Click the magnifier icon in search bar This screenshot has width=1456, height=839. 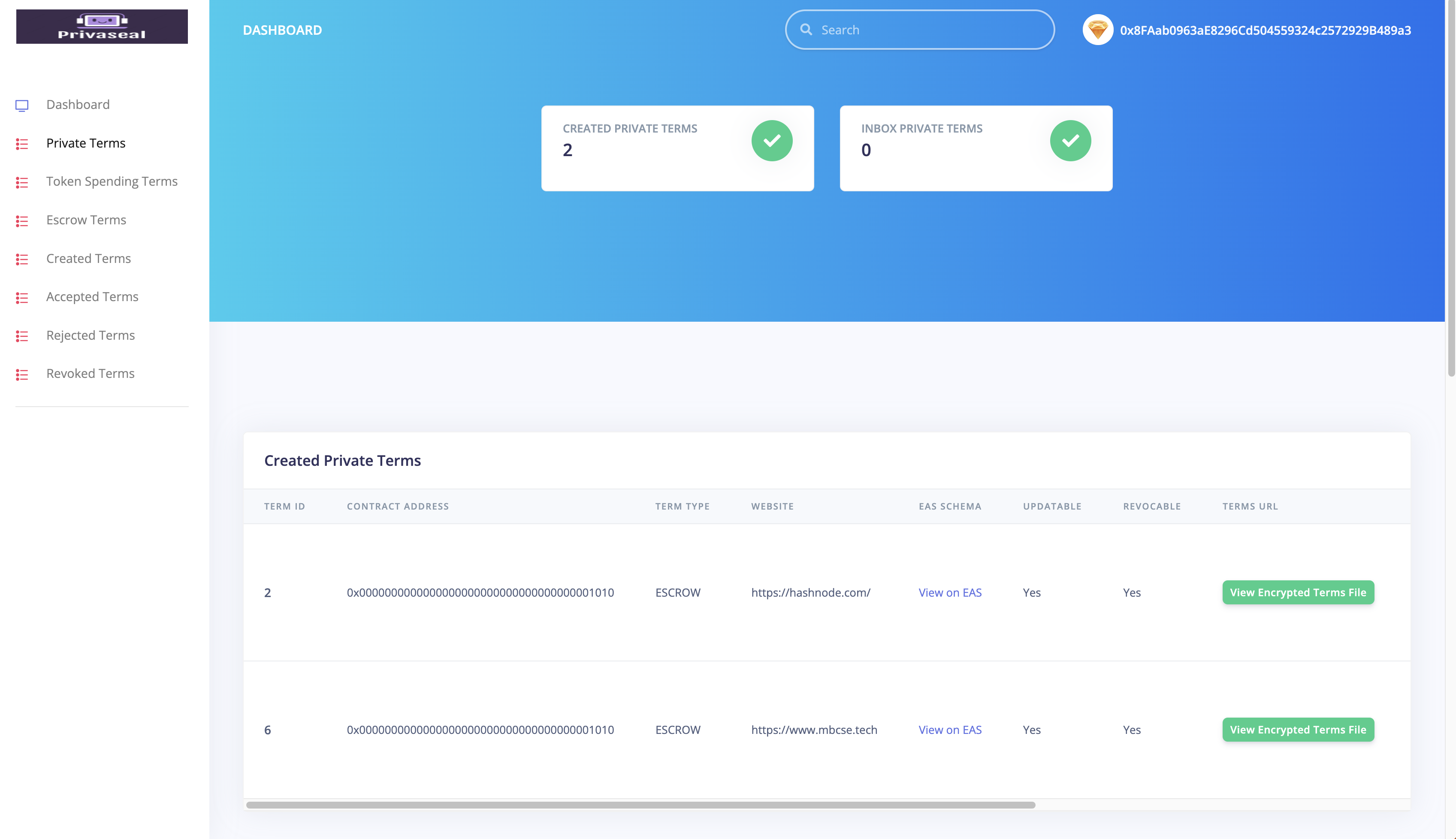tap(806, 30)
